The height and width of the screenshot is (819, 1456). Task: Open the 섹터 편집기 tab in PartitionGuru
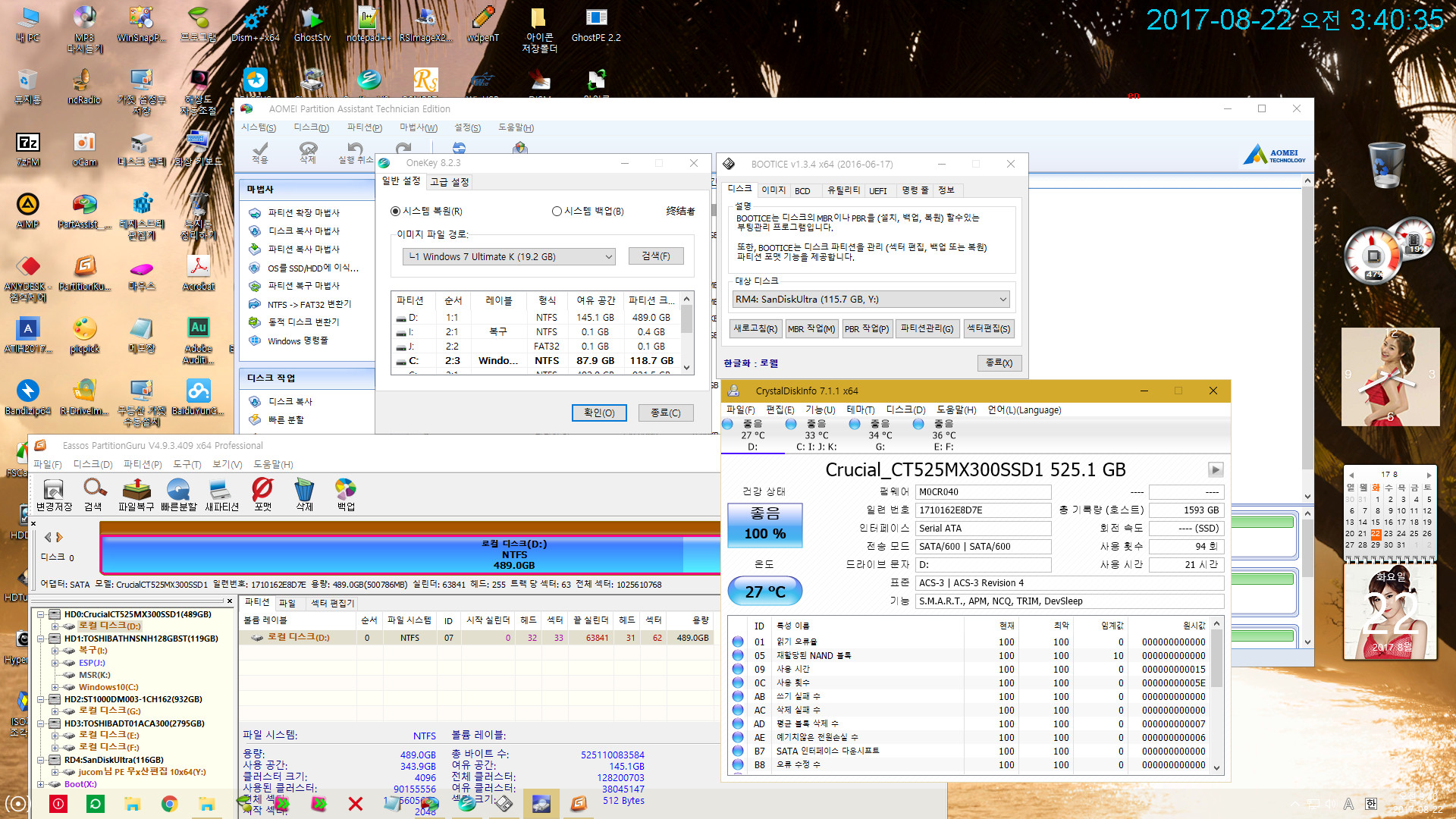(332, 603)
